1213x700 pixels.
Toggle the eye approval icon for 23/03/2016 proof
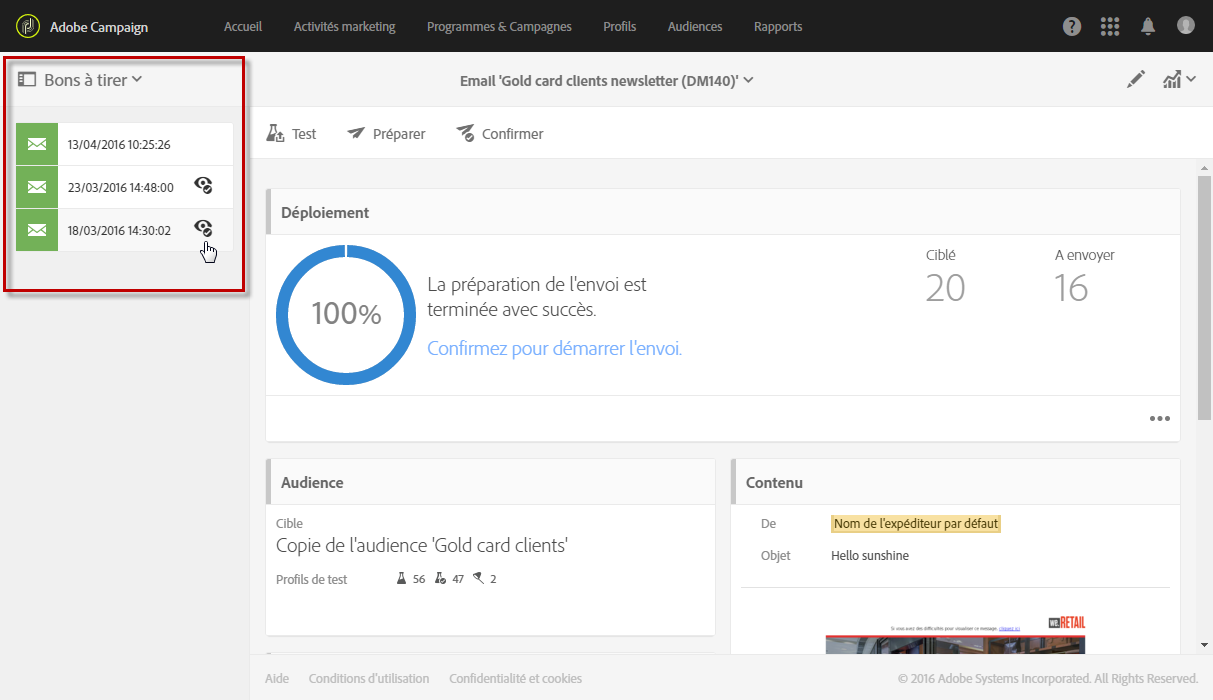[x=203, y=185]
